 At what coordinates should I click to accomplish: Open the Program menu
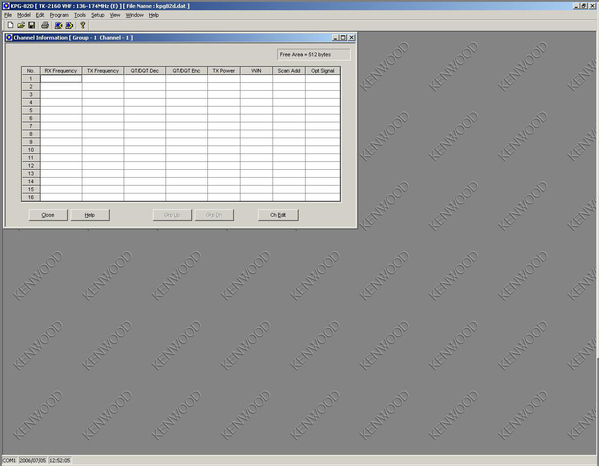pos(59,15)
